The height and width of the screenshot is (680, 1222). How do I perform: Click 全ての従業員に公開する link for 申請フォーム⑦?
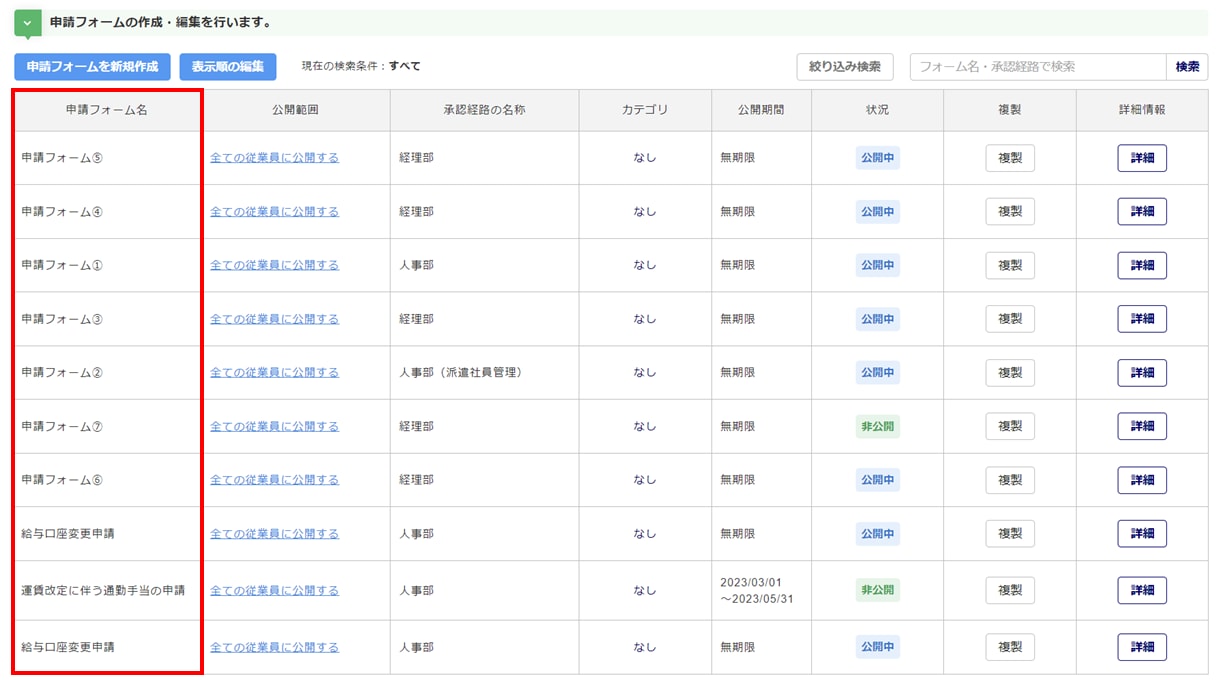click(274, 426)
